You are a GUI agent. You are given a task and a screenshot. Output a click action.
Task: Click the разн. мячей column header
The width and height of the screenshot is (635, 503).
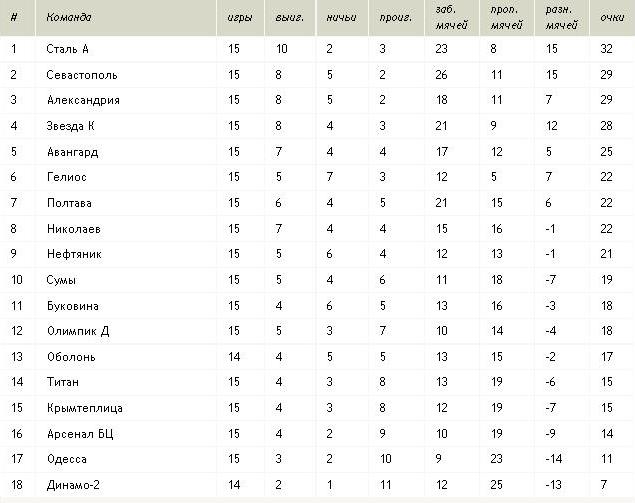click(561, 17)
